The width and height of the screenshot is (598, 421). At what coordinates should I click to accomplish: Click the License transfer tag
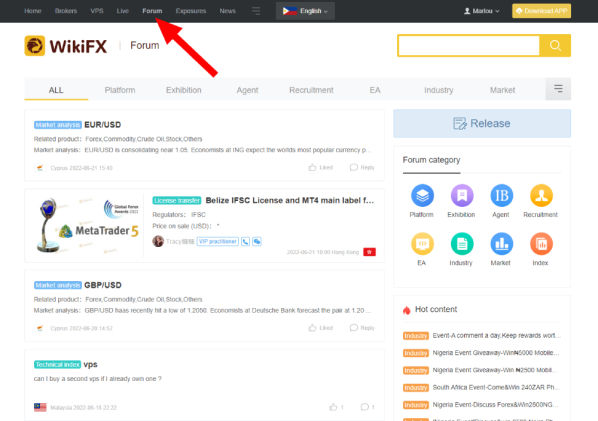177,201
